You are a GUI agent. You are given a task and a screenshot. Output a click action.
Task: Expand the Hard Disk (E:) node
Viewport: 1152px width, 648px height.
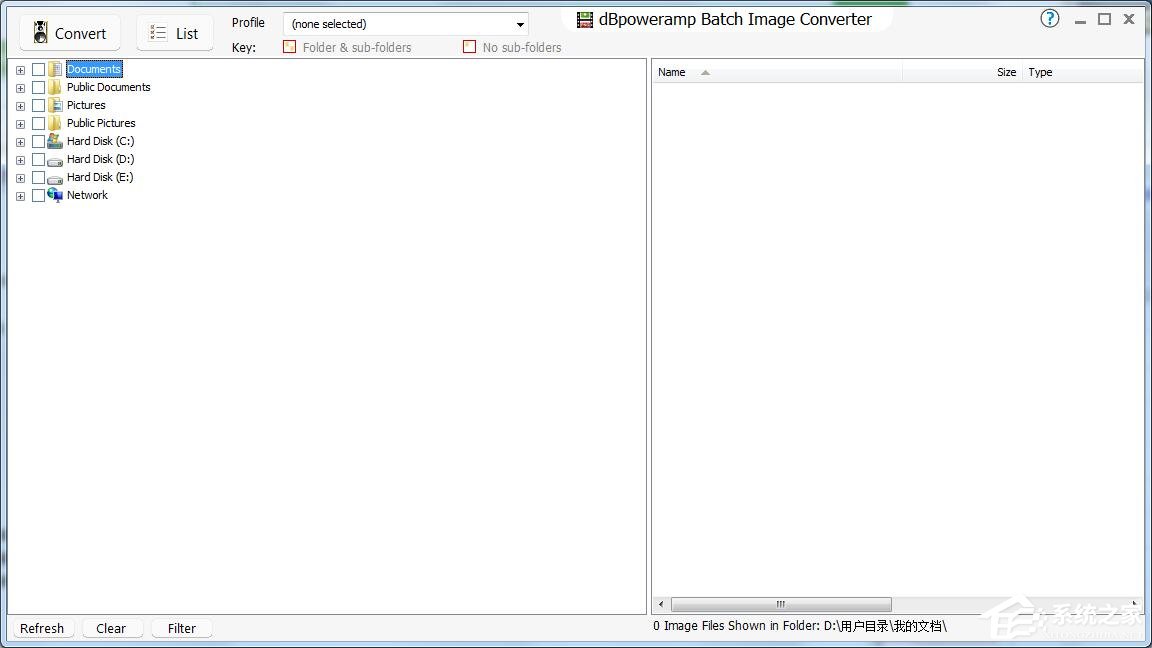tap(21, 178)
